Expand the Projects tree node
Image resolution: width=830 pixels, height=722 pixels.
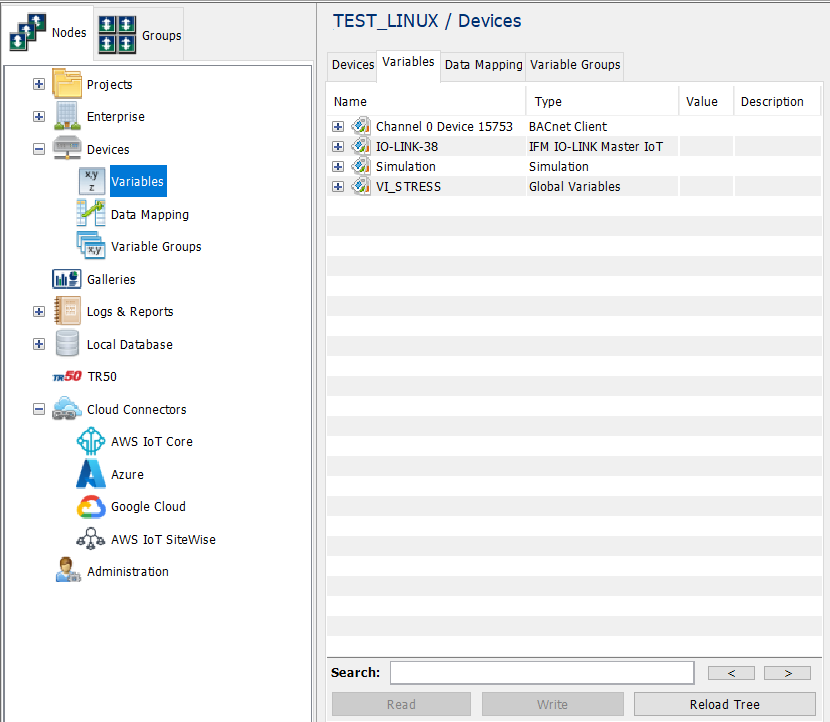[x=39, y=85]
